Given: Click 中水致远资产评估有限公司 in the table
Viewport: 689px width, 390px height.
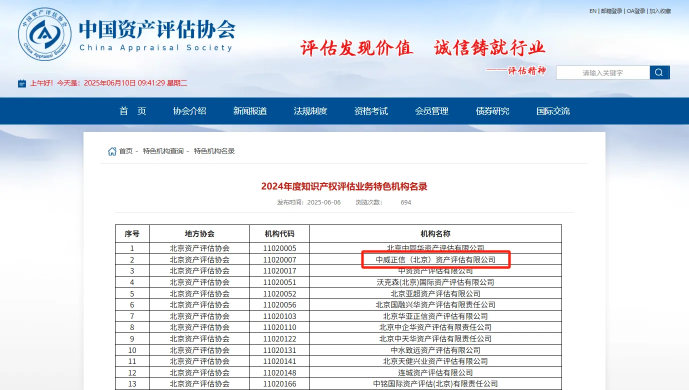Looking at the screenshot, I should tap(435, 350).
